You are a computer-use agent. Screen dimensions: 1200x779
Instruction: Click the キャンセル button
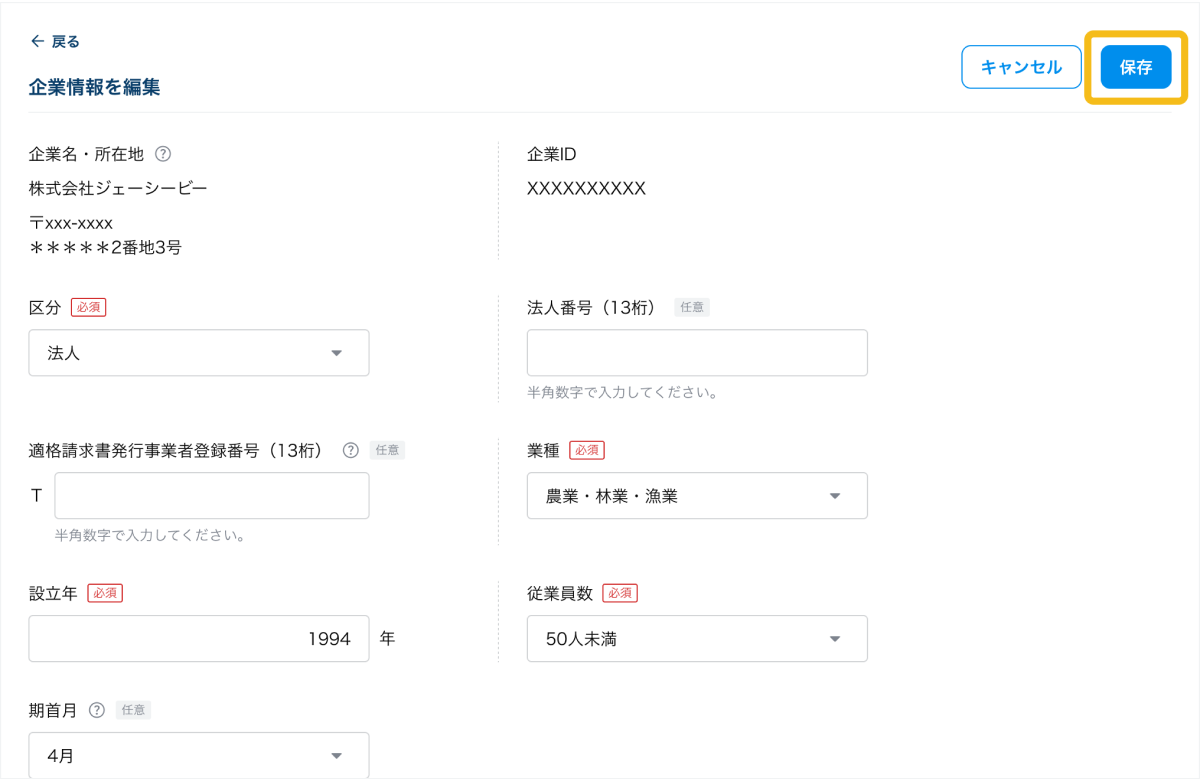pos(1021,67)
